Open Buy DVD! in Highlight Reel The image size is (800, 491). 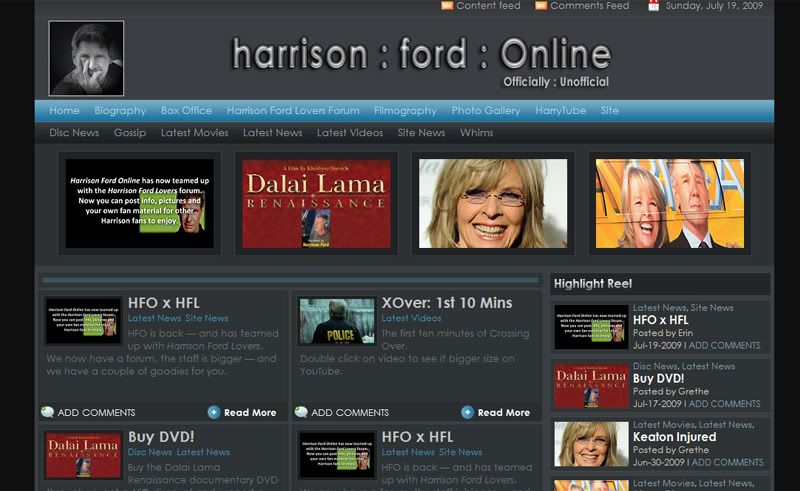coord(659,379)
